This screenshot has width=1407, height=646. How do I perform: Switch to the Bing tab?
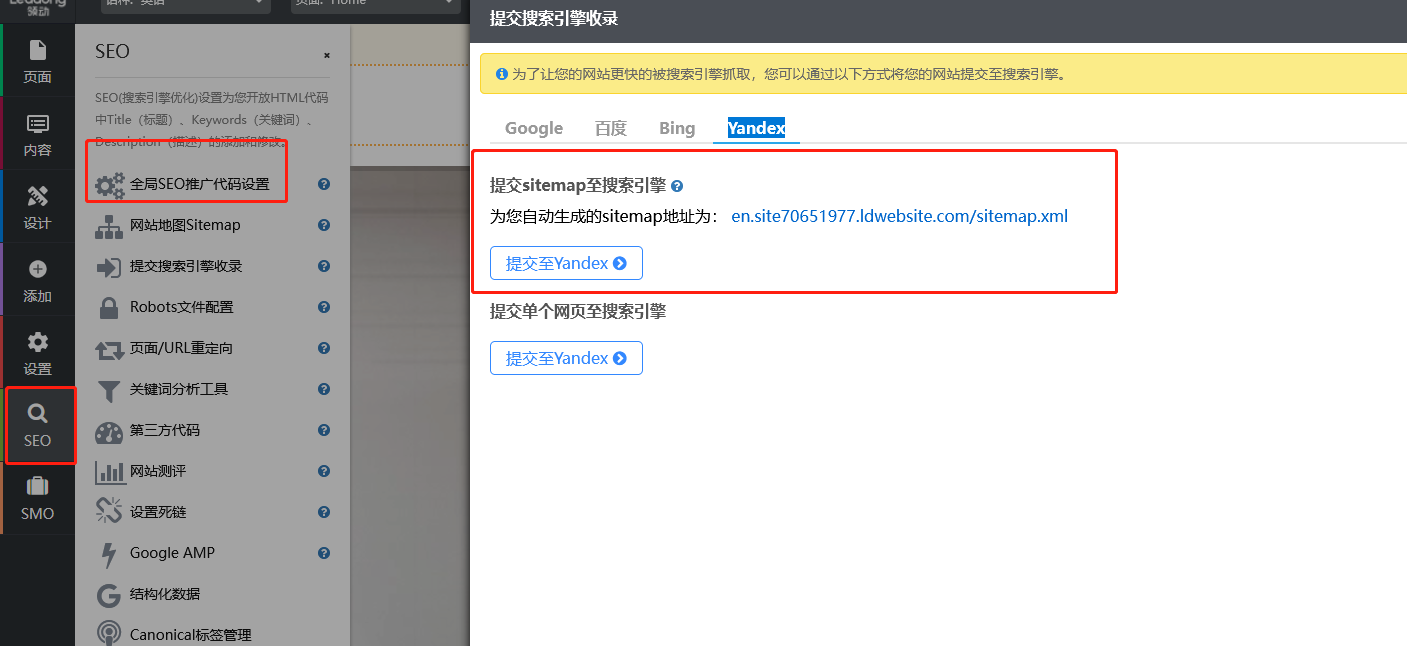(x=676, y=128)
